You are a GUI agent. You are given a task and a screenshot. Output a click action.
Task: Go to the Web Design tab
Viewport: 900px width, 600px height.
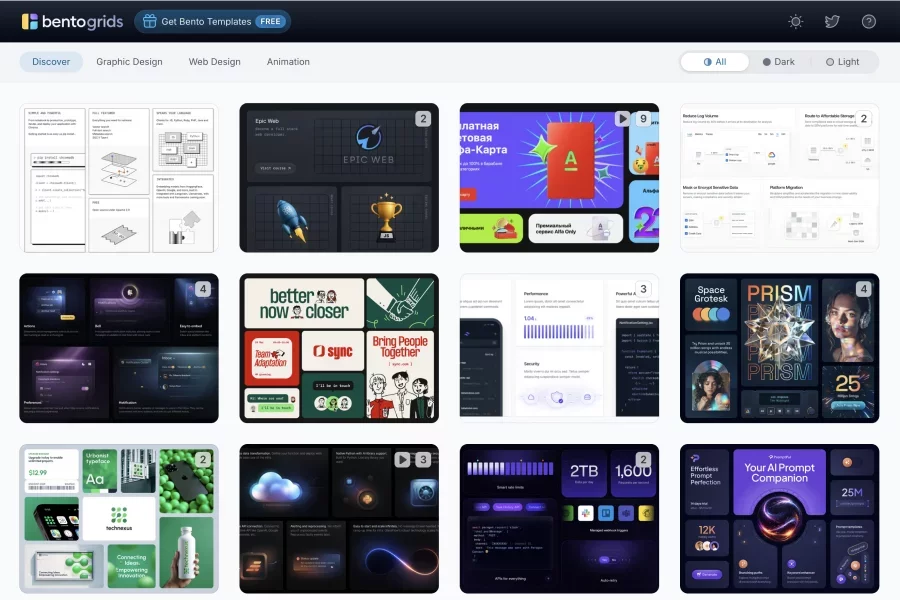214,62
